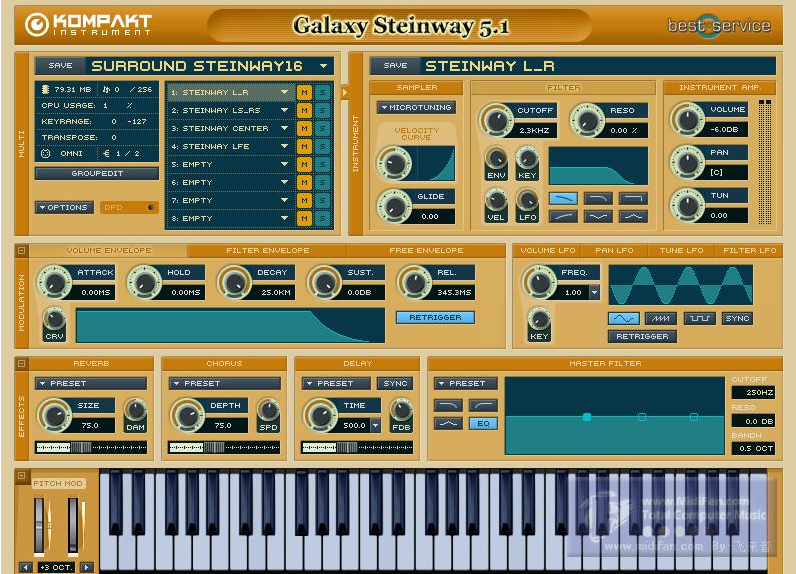Click the envelope Decay knob
796x574 pixels.
[x=234, y=283]
